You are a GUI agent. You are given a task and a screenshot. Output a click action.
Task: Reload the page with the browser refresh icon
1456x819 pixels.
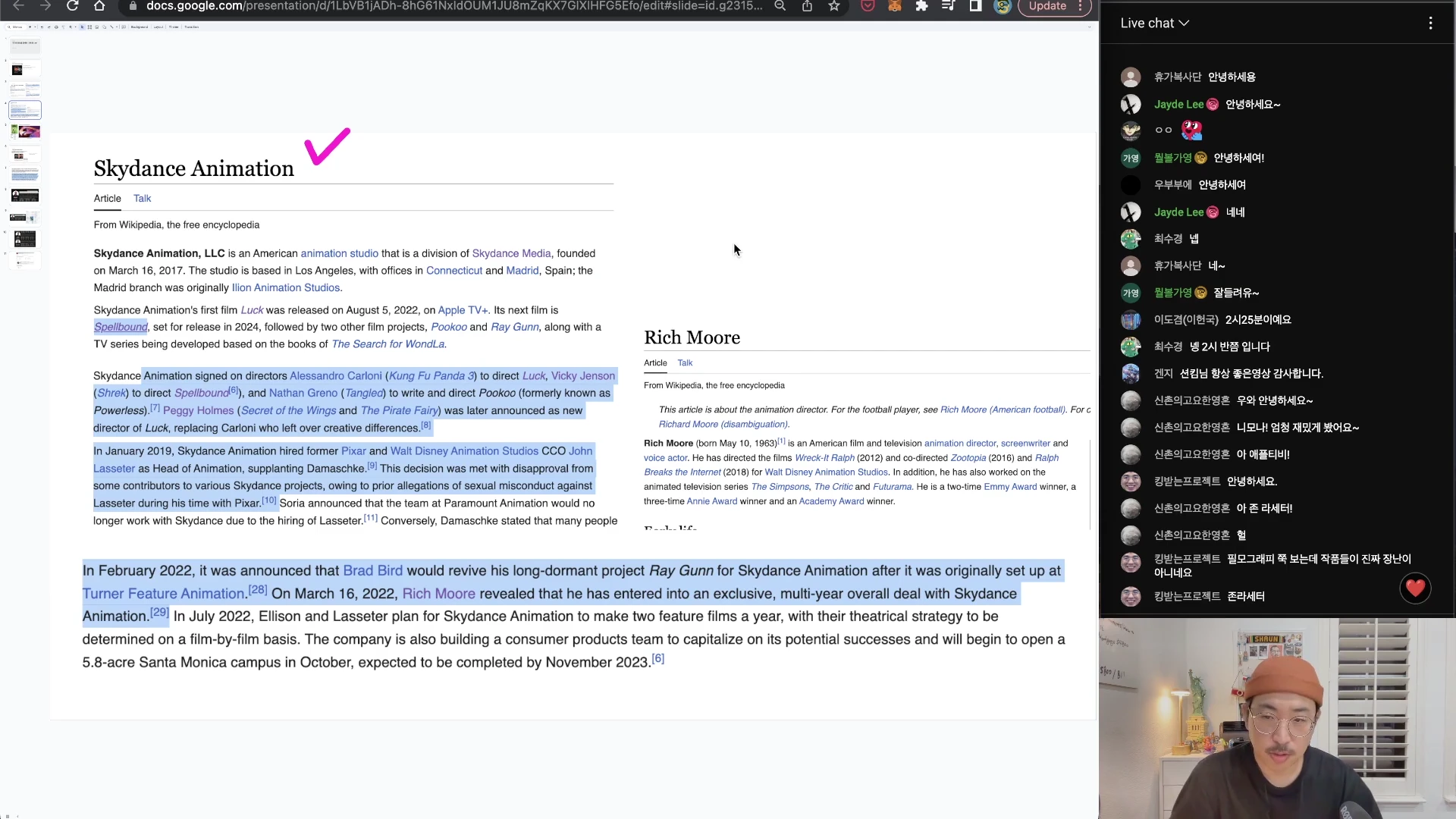click(72, 6)
